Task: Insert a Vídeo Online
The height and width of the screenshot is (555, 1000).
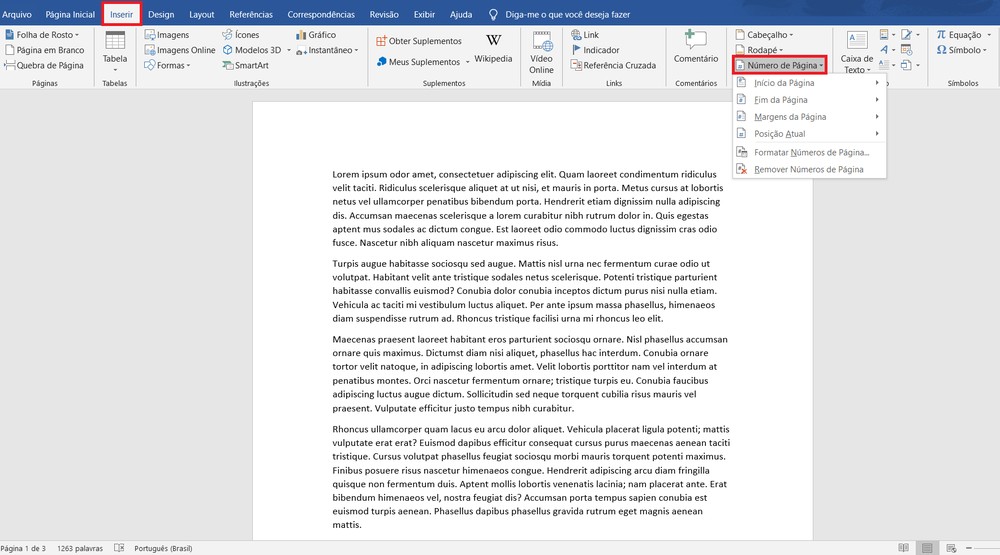Action: tap(541, 52)
